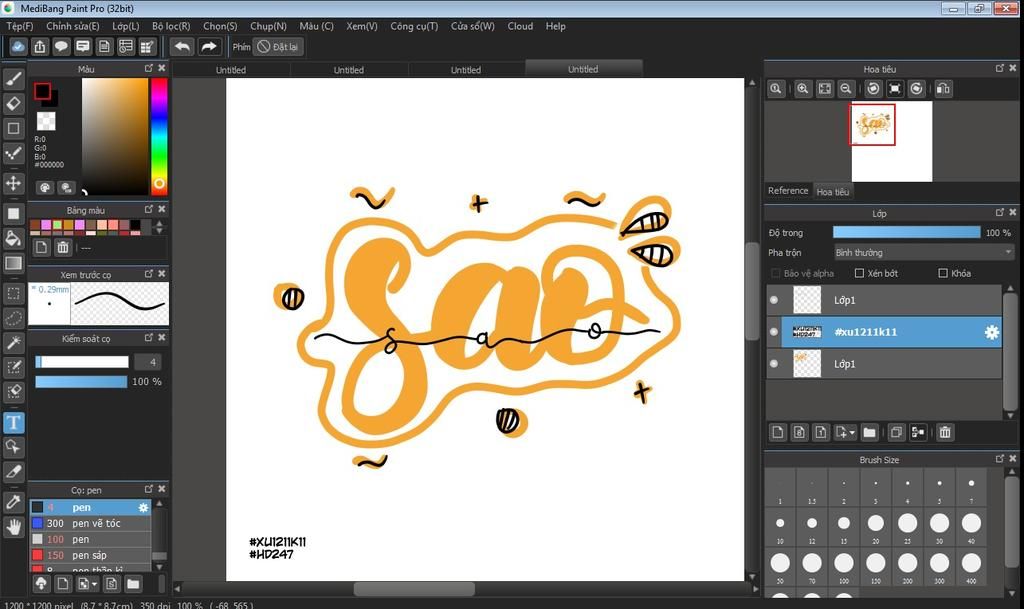Image resolution: width=1024 pixels, height=609 pixels.
Task: Select the Eraser tool
Action: coord(14,103)
